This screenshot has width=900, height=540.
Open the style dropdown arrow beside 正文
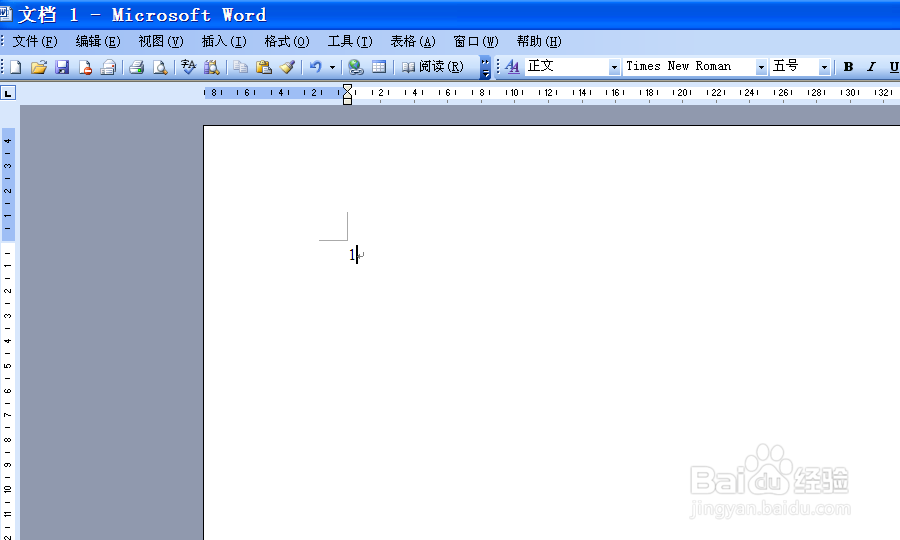(x=614, y=67)
